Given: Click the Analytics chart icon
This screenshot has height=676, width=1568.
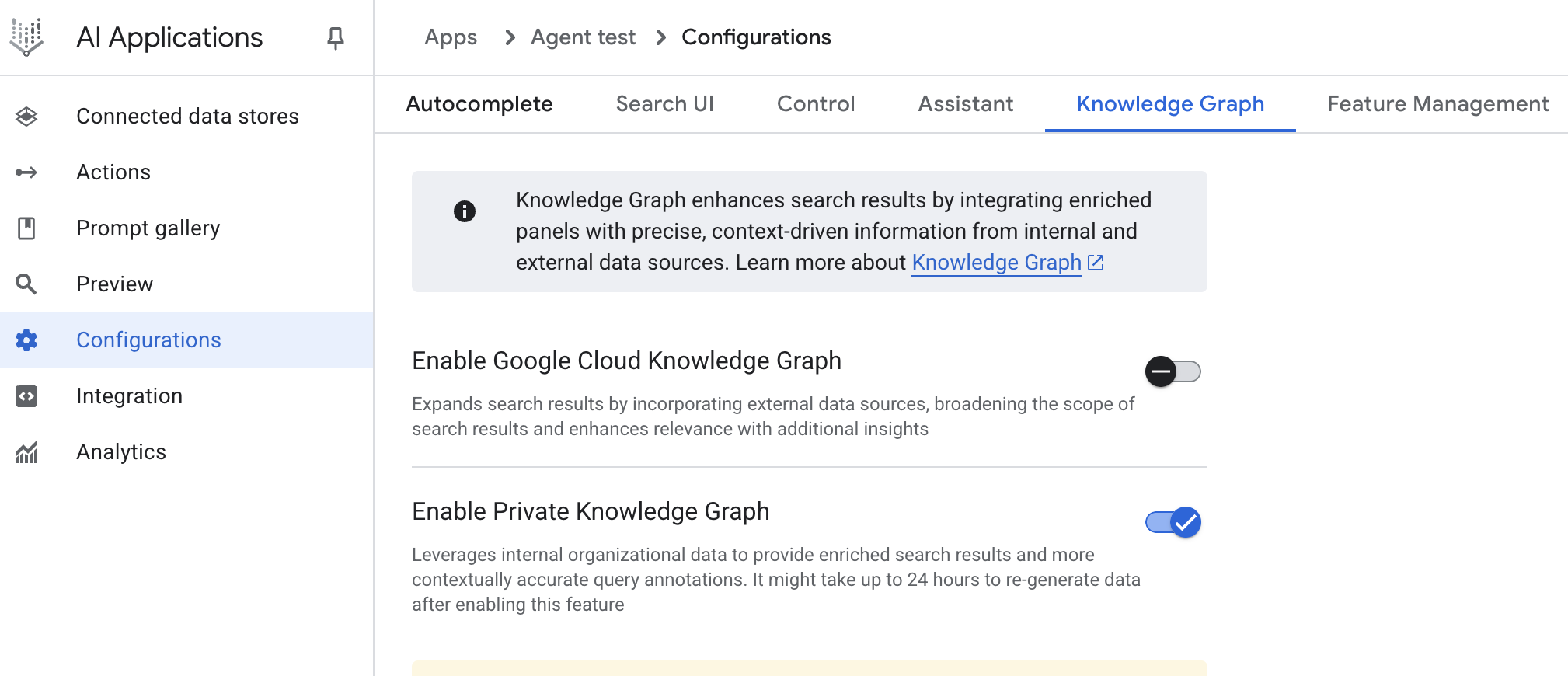Looking at the screenshot, I should (26, 452).
